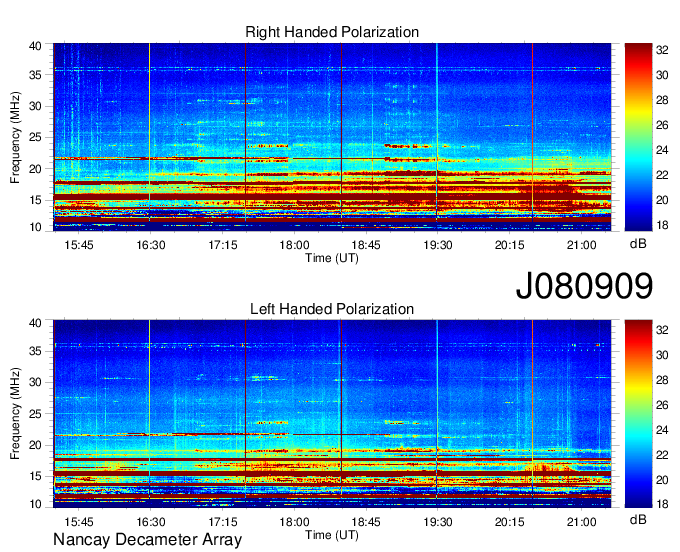Click the 40 MHz frequency tick of Left Handed plot
Image resolution: width=680 pixels, height=552 pixels.
[x=35, y=323]
